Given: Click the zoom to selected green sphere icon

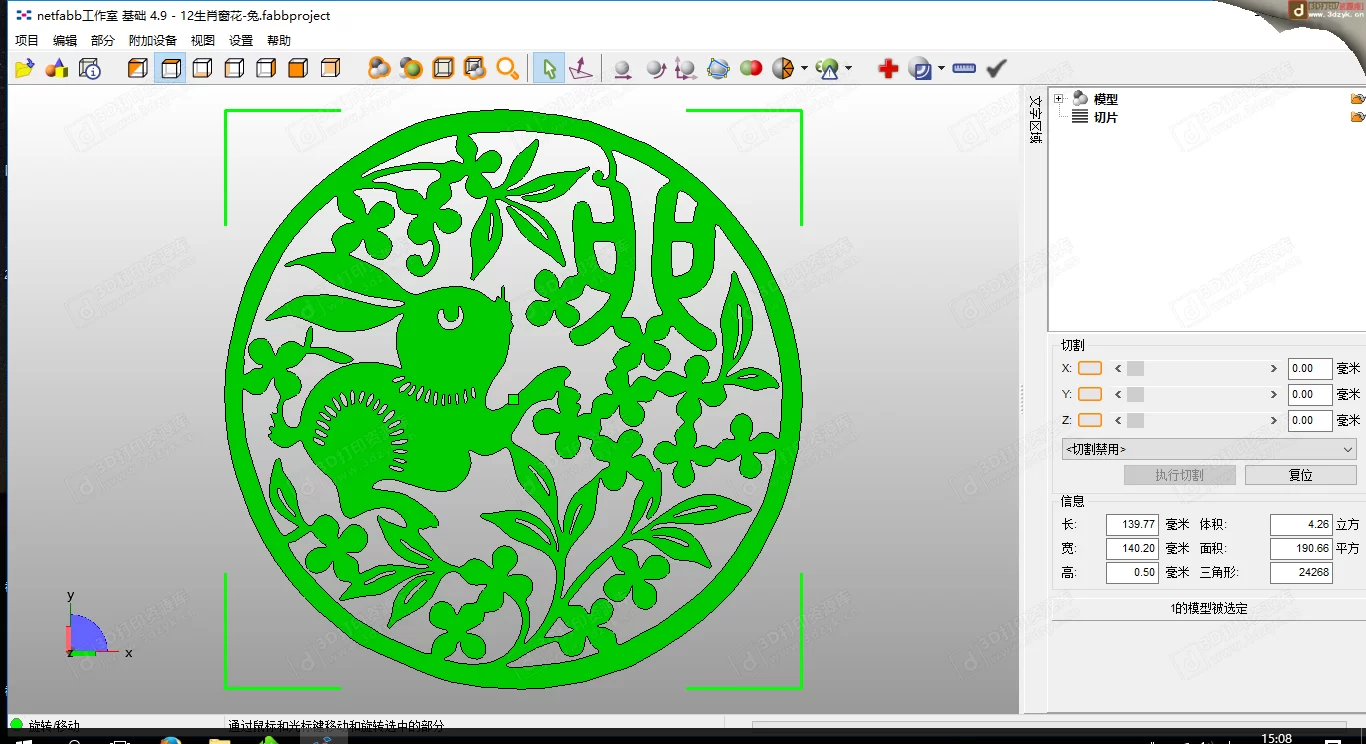Looking at the screenshot, I should pyautogui.click(x=411, y=68).
